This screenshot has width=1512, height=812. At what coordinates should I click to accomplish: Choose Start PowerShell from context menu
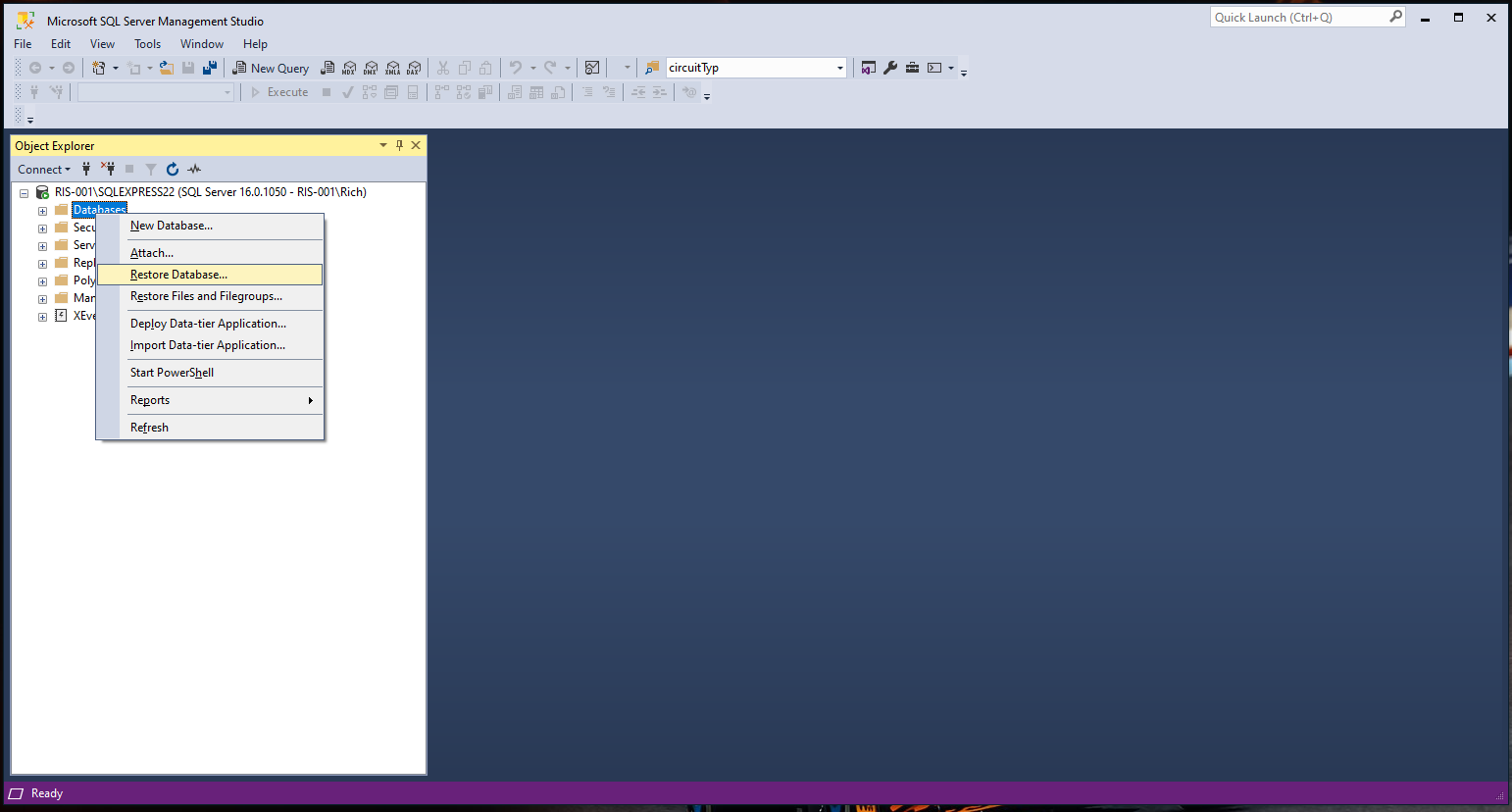tap(210, 373)
